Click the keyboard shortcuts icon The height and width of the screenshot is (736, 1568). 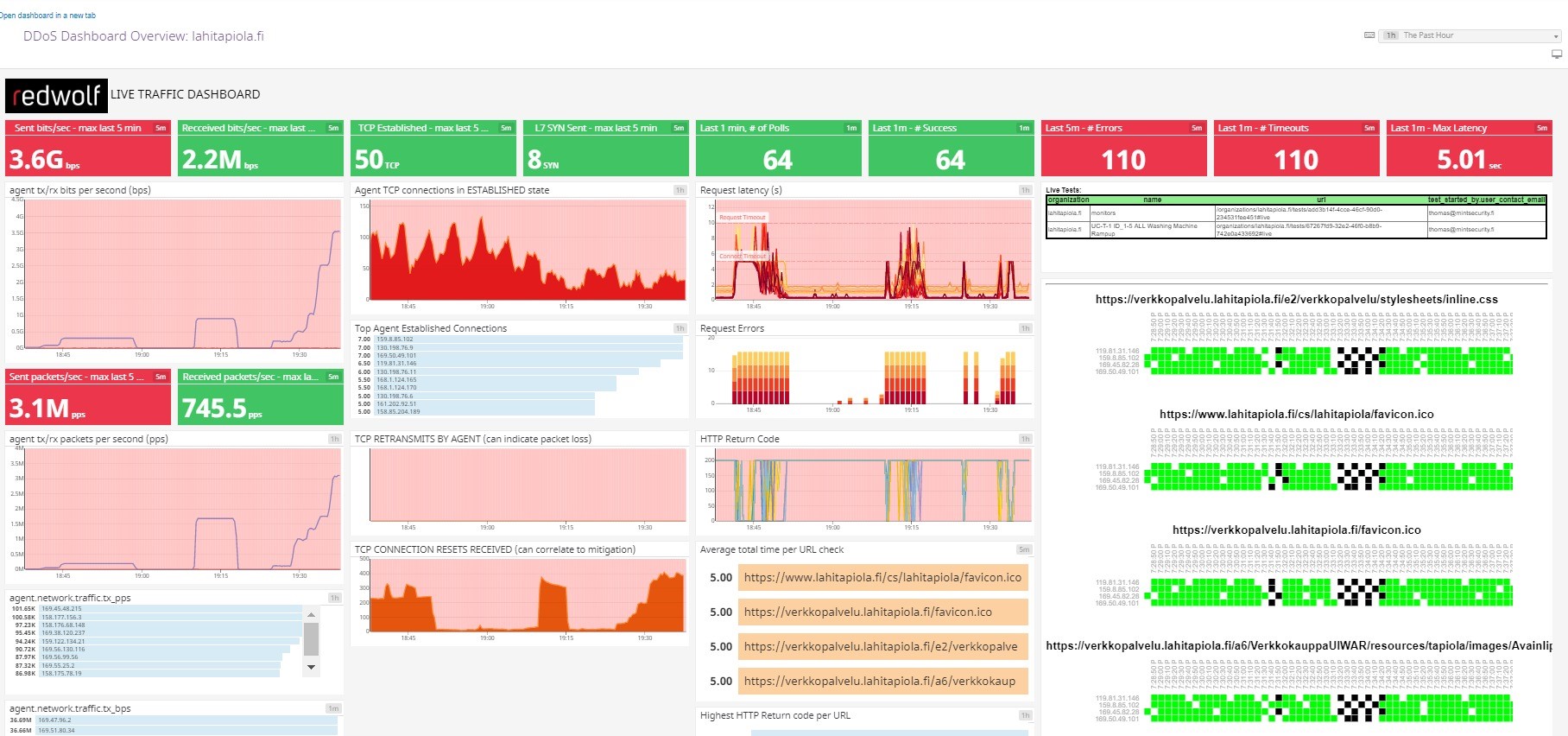1369,35
